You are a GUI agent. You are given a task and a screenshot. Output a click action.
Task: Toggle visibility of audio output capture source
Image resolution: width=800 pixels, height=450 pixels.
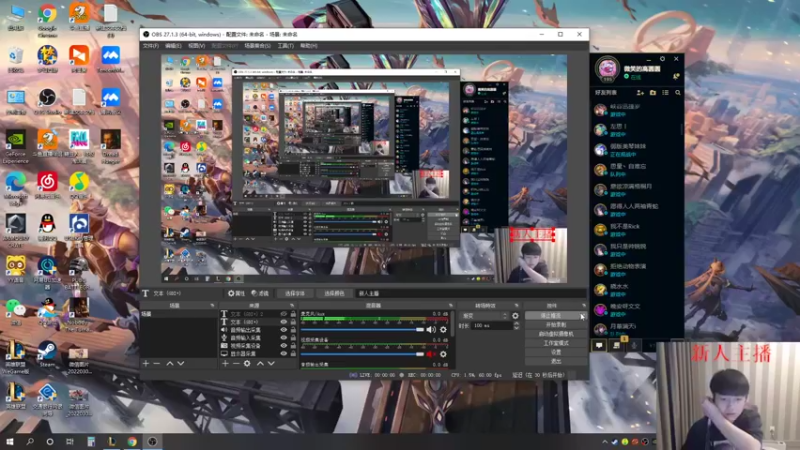click(284, 330)
